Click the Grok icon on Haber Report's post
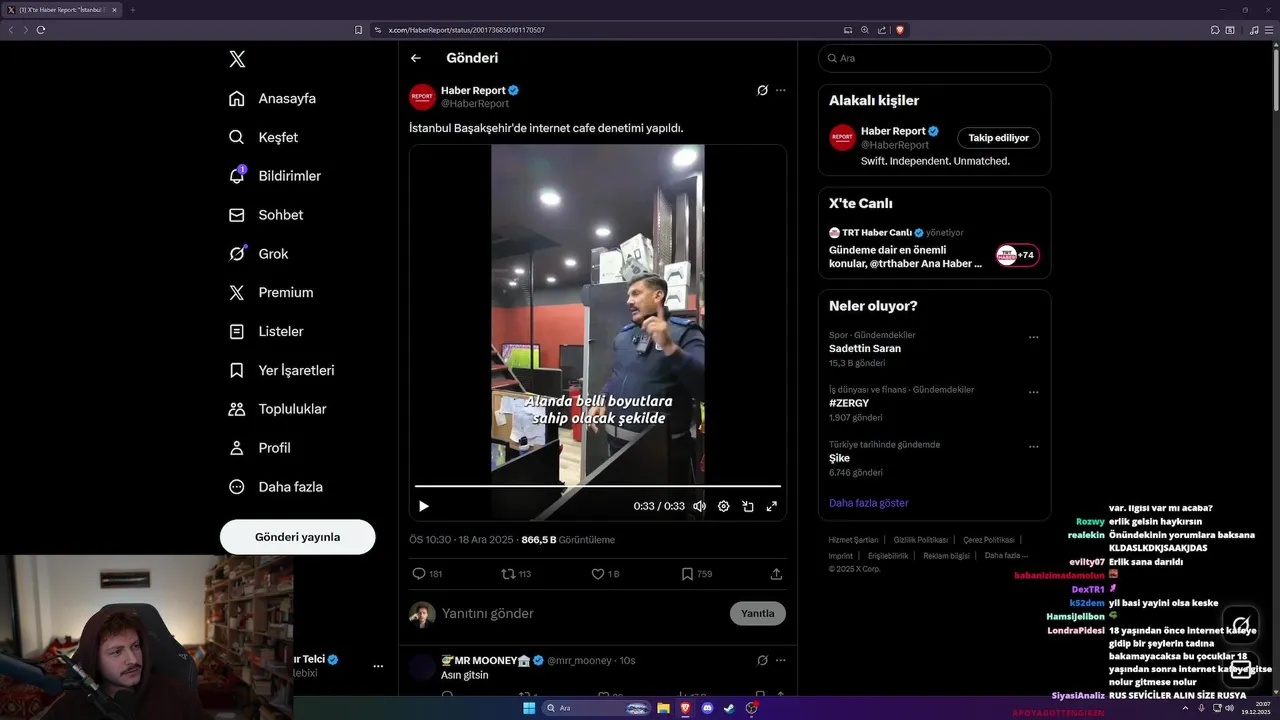This screenshot has height=720, width=1280. (762, 90)
